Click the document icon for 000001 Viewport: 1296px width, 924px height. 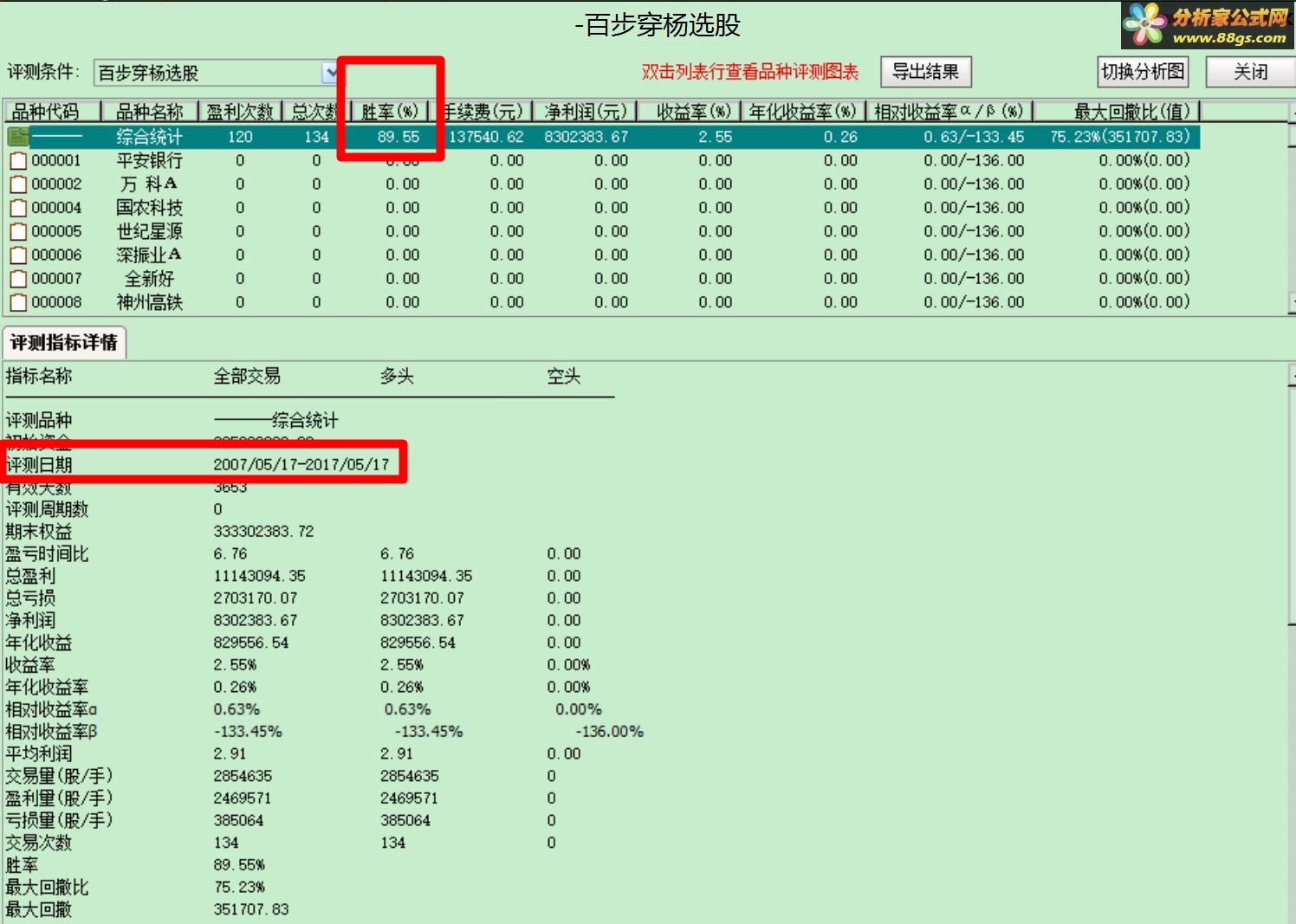click(x=18, y=160)
